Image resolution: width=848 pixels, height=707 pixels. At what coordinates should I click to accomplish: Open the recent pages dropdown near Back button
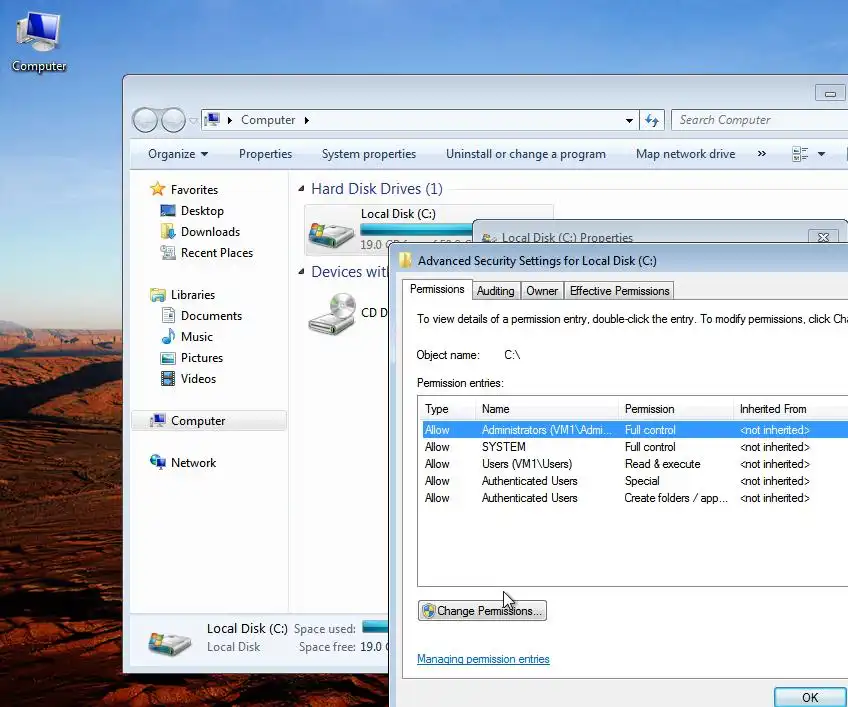coord(193,121)
